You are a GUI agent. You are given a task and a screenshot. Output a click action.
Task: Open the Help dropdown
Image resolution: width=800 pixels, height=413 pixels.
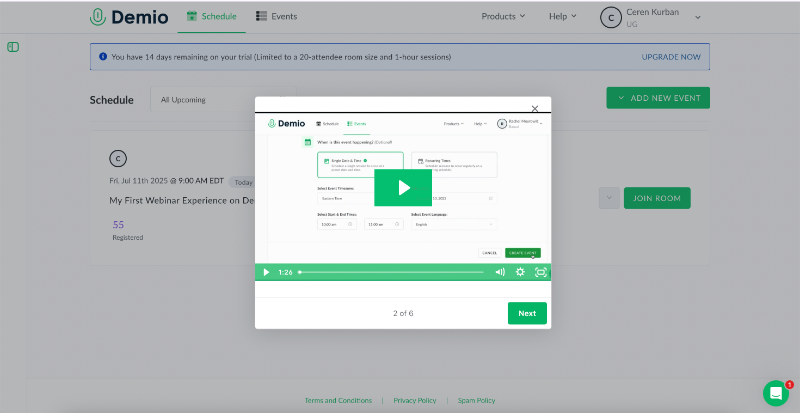click(x=563, y=16)
